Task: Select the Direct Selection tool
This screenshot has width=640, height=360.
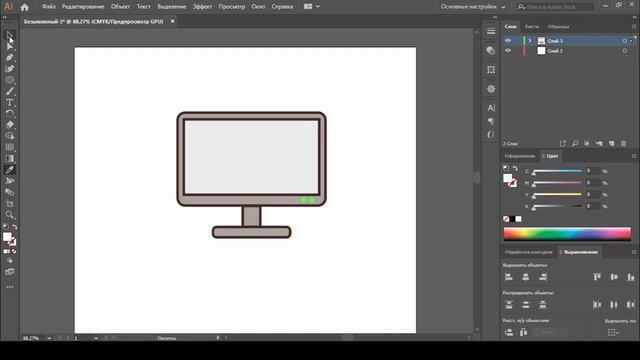Action: pyautogui.click(x=9, y=46)
